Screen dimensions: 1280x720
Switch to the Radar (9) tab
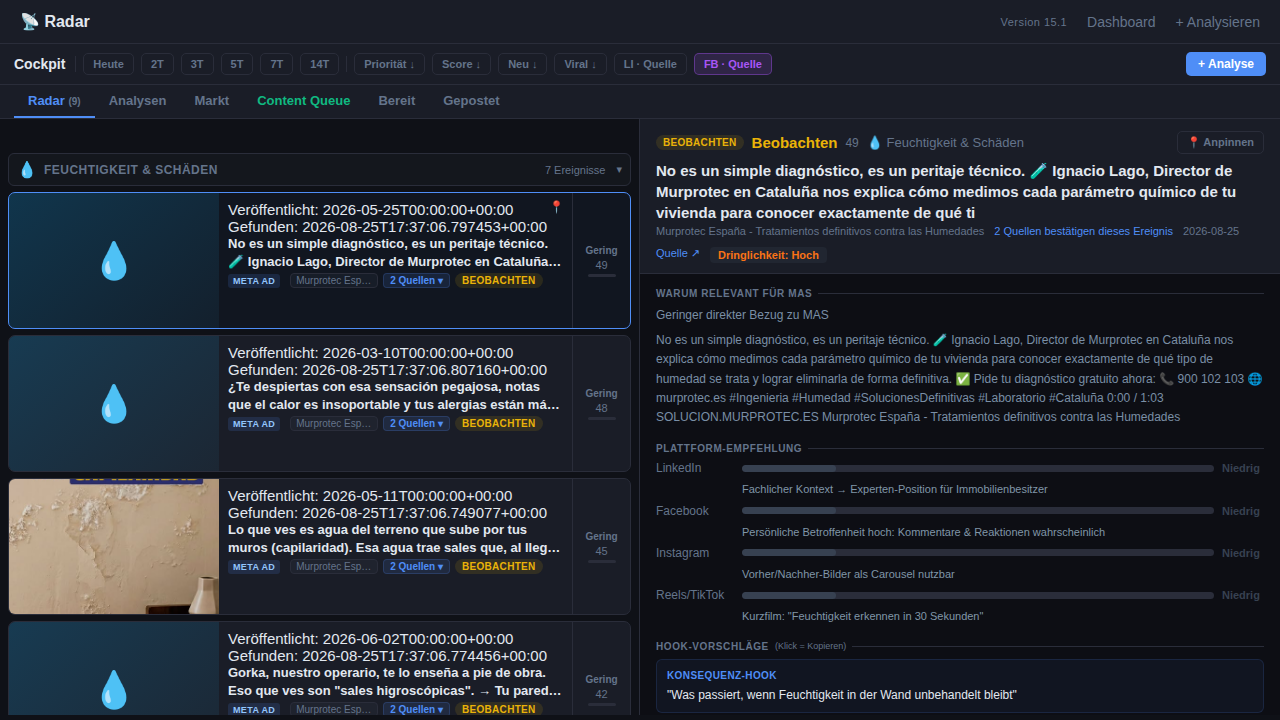tap(54, 101)
